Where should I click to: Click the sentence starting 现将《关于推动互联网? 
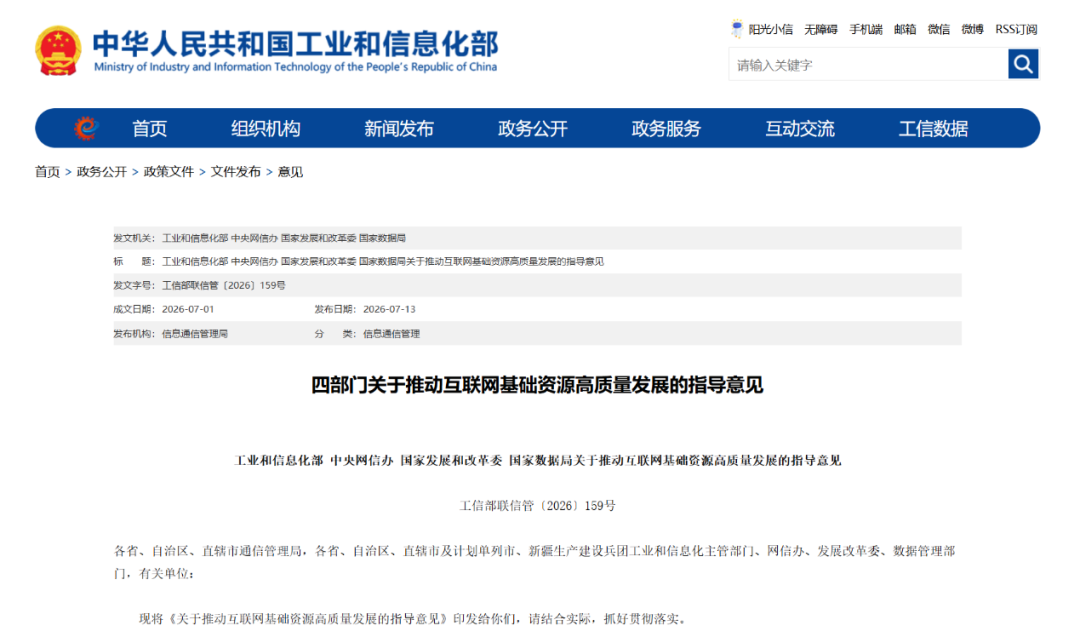coord(413,618)
